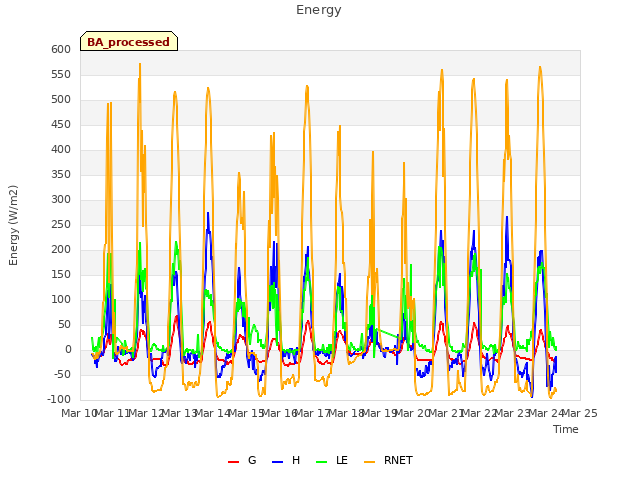Image resolution: width=640 pixels, height=480 pixels.
Task: Click the Mar 20 x-axis date label
Action: click(x=413, y=413)
